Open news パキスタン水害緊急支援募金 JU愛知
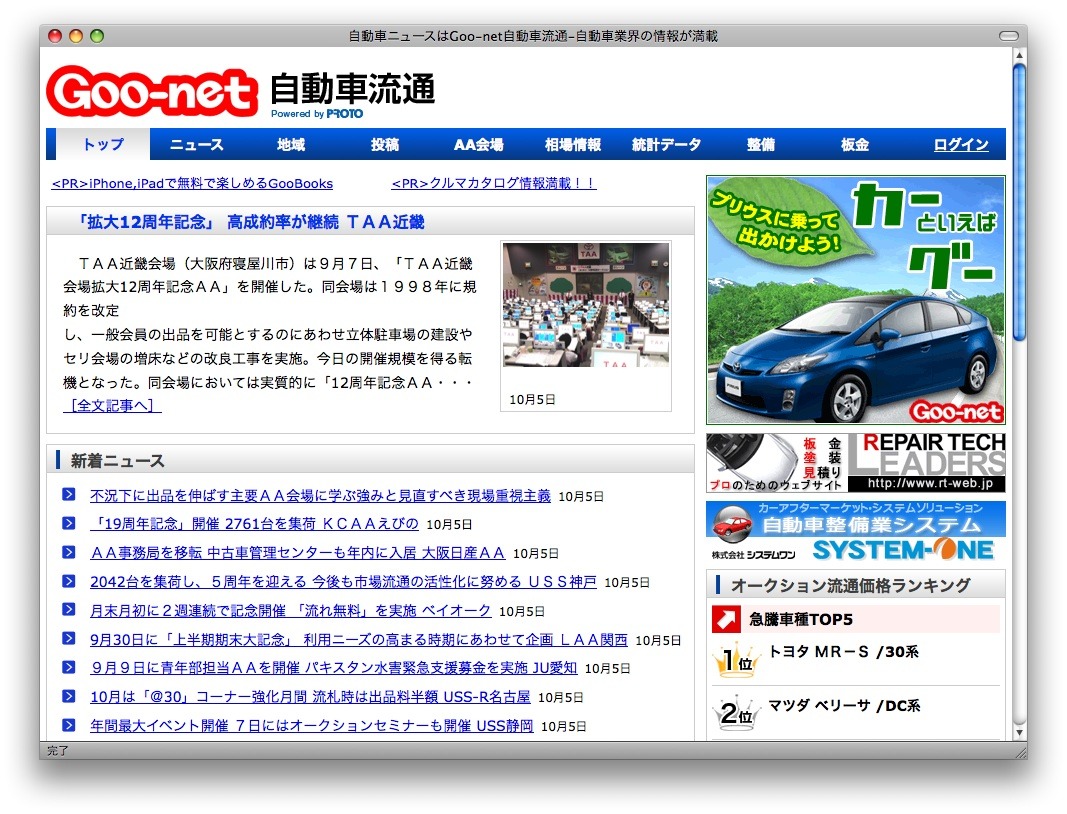This screenshot has width=1067, height=814. click(334, 668)
